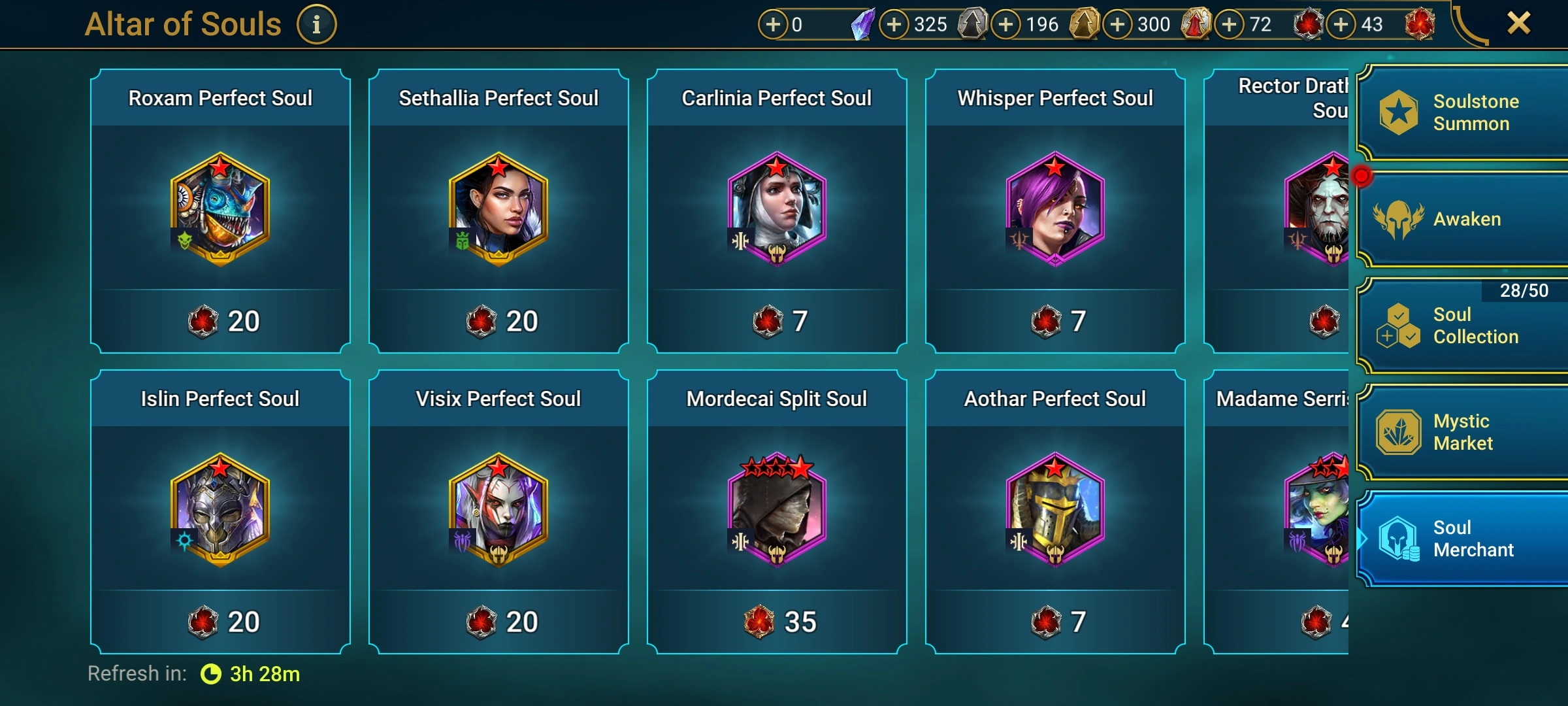Select the Soul Merchant tab
1568x706 pixels.
pos(1462,539)
